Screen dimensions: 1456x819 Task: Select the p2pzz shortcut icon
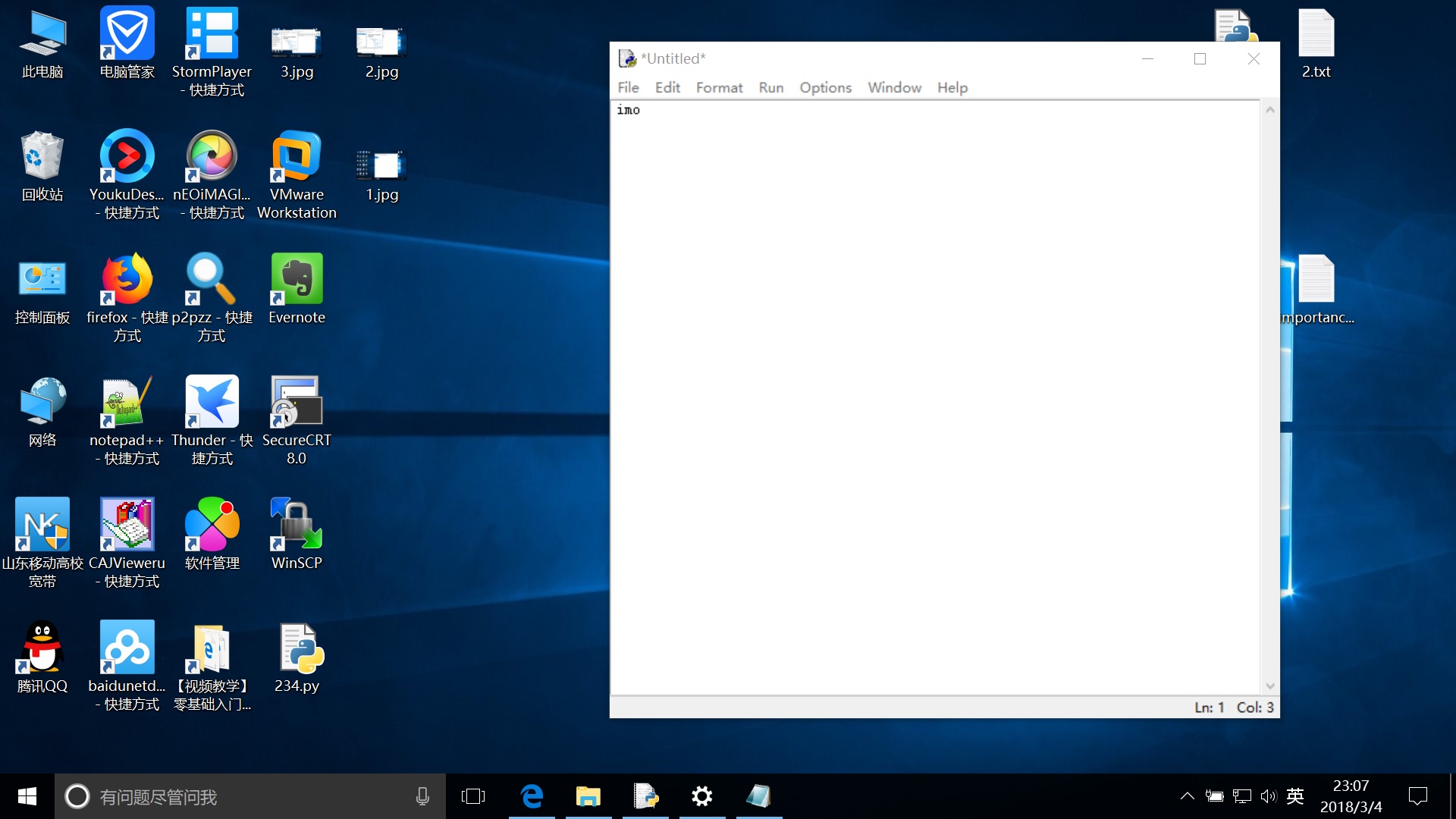click(x=212, y=297)
